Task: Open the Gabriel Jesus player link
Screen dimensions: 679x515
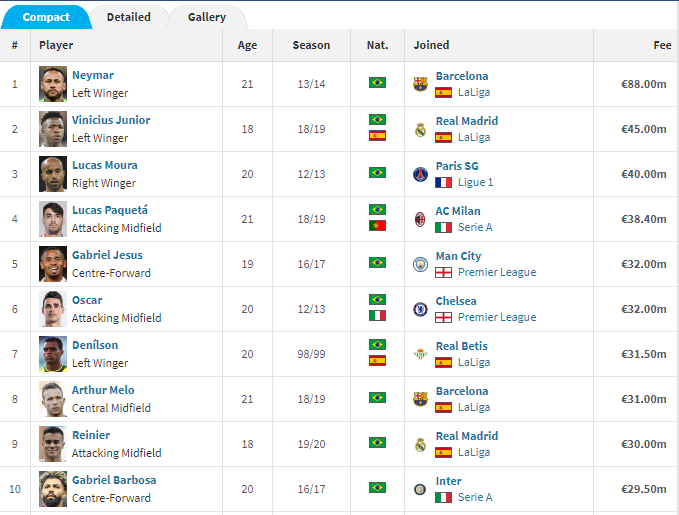Action: 107,255
